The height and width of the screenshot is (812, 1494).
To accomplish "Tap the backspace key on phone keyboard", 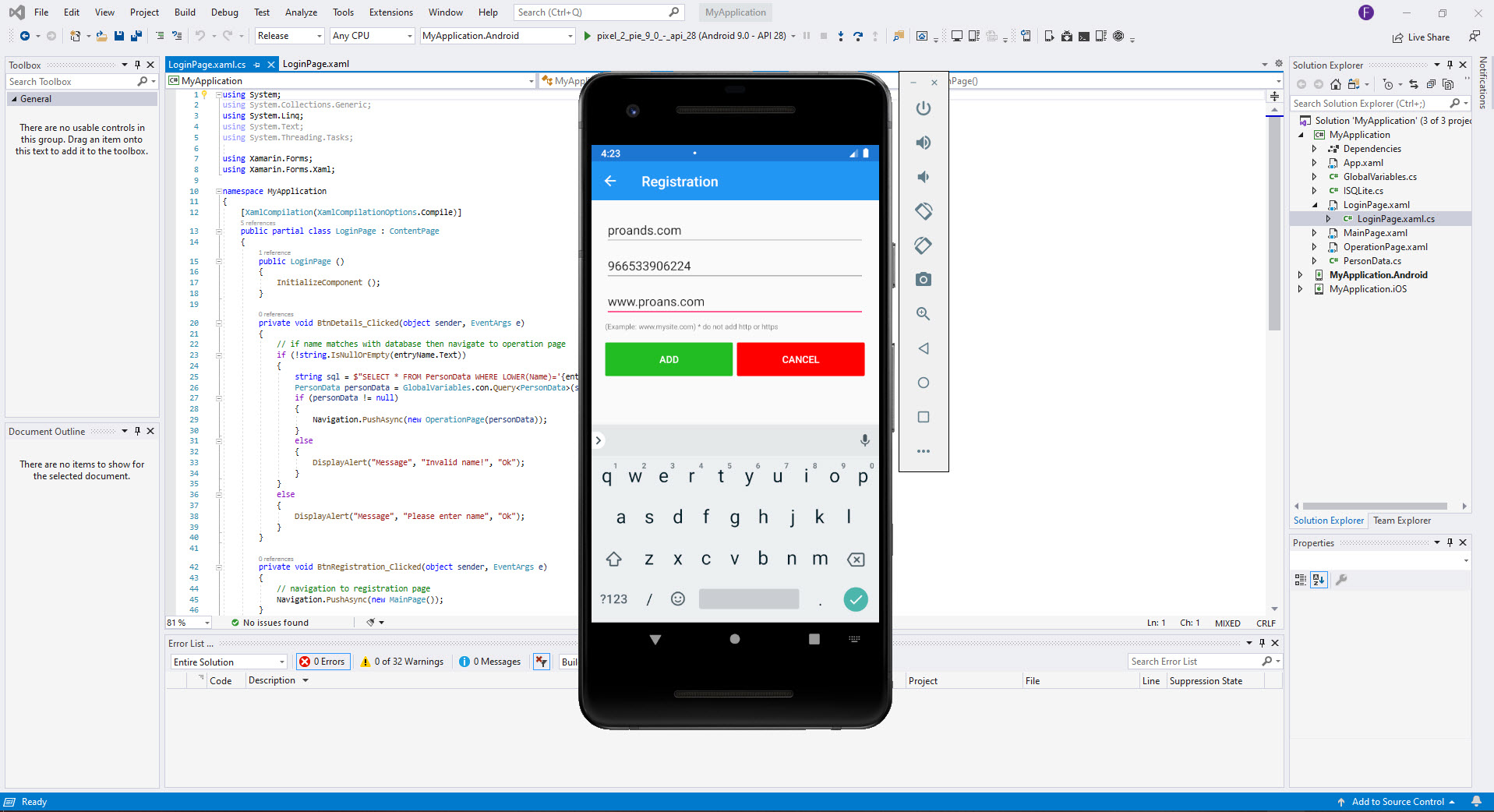I will (856, 559).
